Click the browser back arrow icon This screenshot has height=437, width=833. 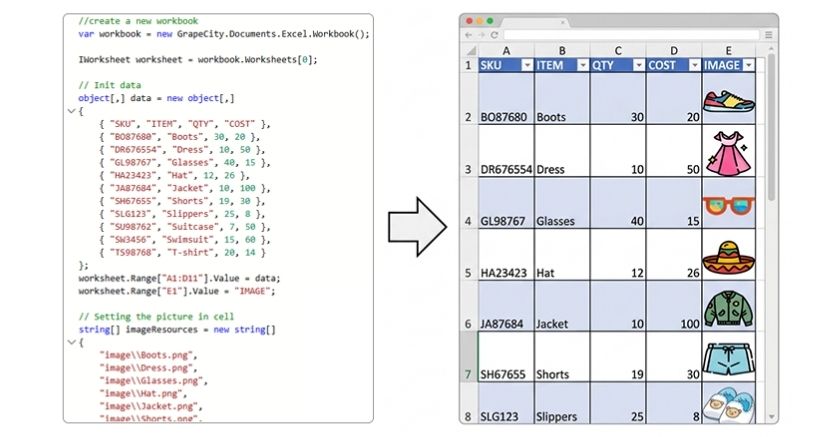coord(469,35)
